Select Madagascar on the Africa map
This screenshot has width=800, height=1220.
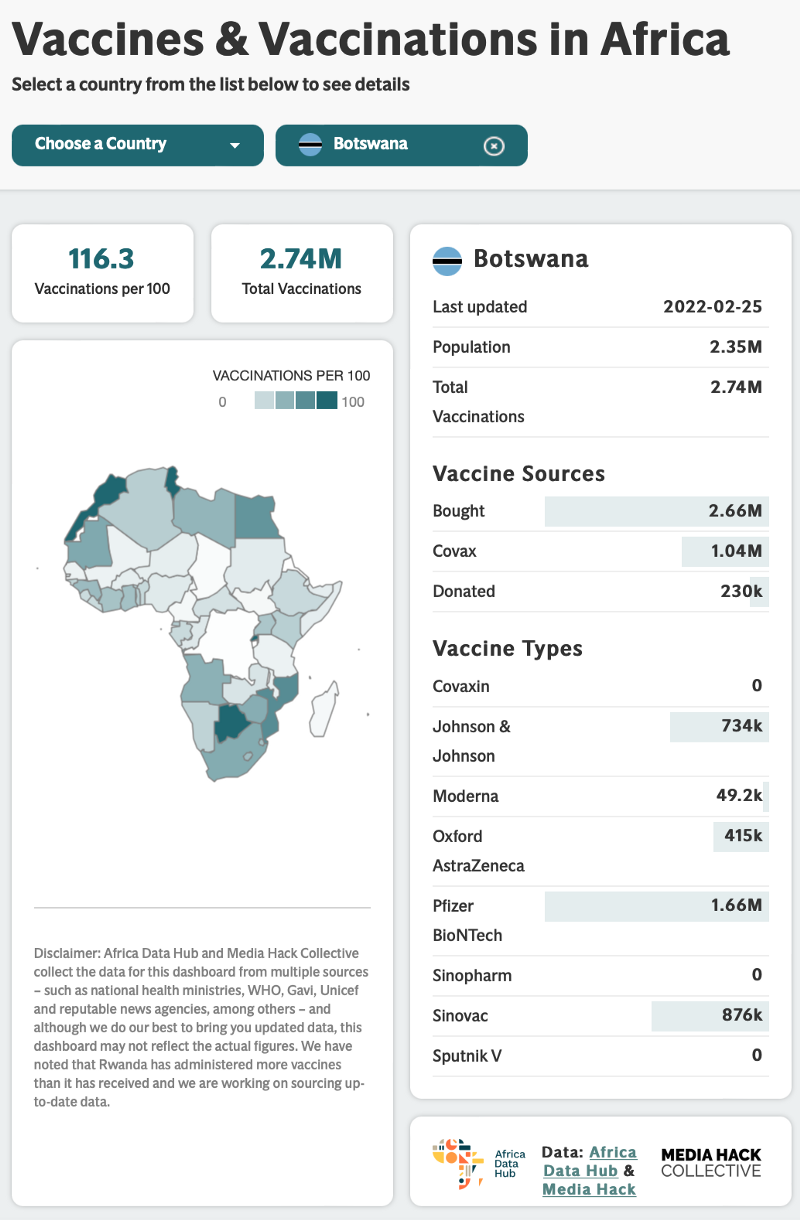click(325, 709)
